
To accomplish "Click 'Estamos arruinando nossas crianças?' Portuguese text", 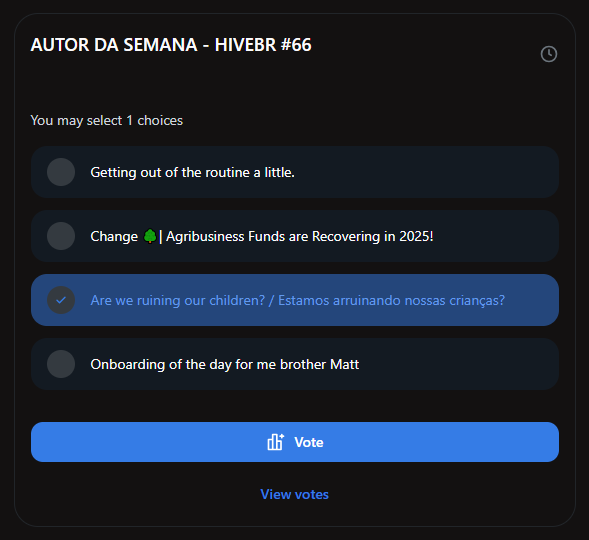I will click(391, 300).
